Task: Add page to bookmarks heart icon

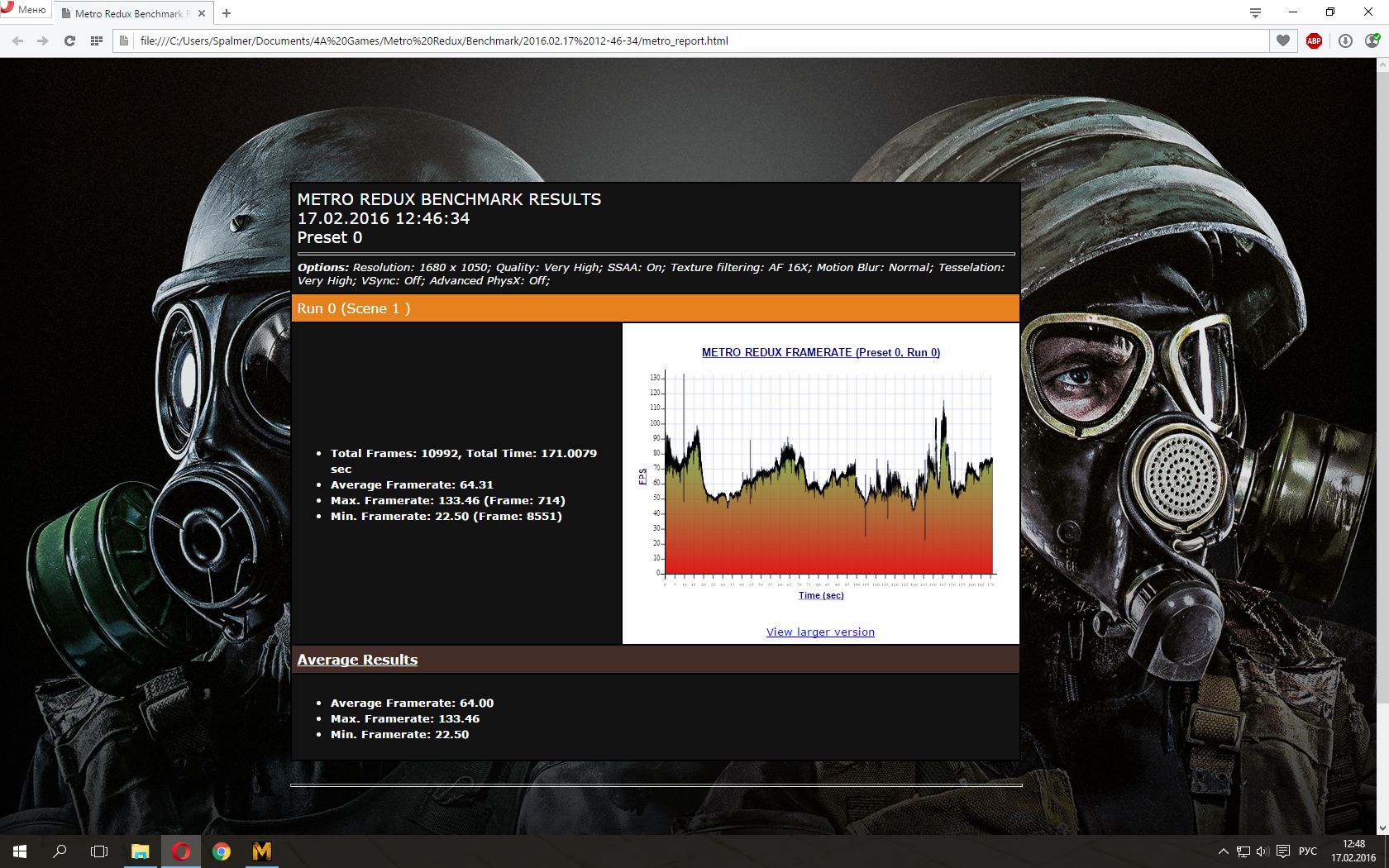Action: coord(1283,41)
